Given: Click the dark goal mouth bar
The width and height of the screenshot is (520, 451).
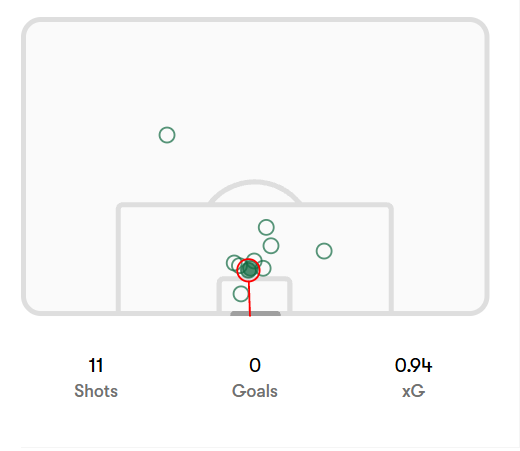Looking at the screenshot, I should click(x=255, y=314).
